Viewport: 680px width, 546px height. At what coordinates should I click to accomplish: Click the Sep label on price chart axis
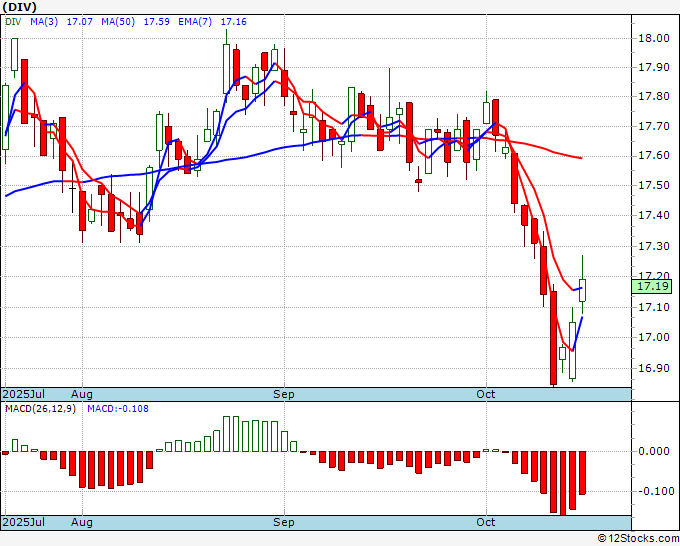pyautogui.click(x=284, y=394)
